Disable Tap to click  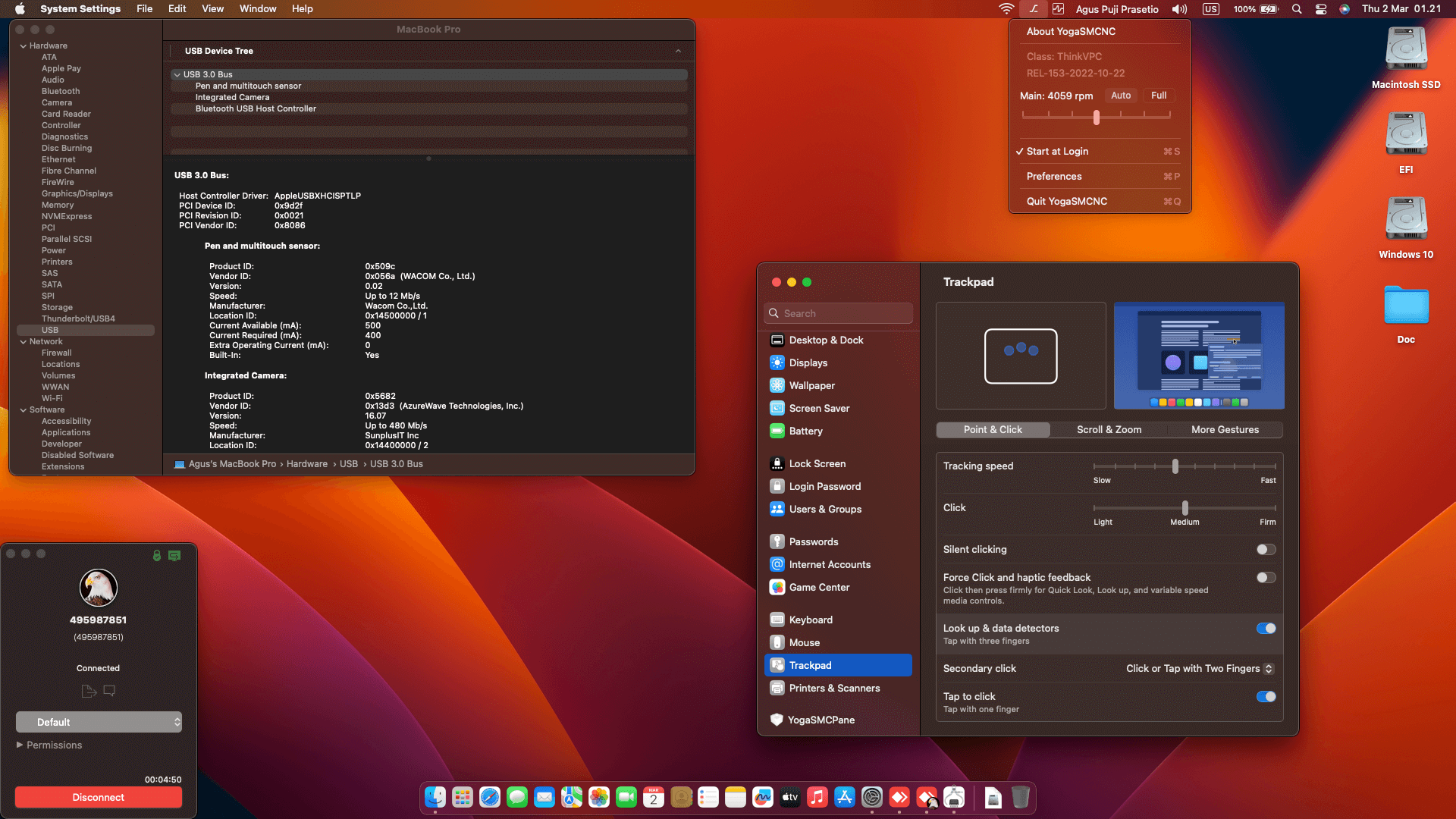(x=1266, y=696)
